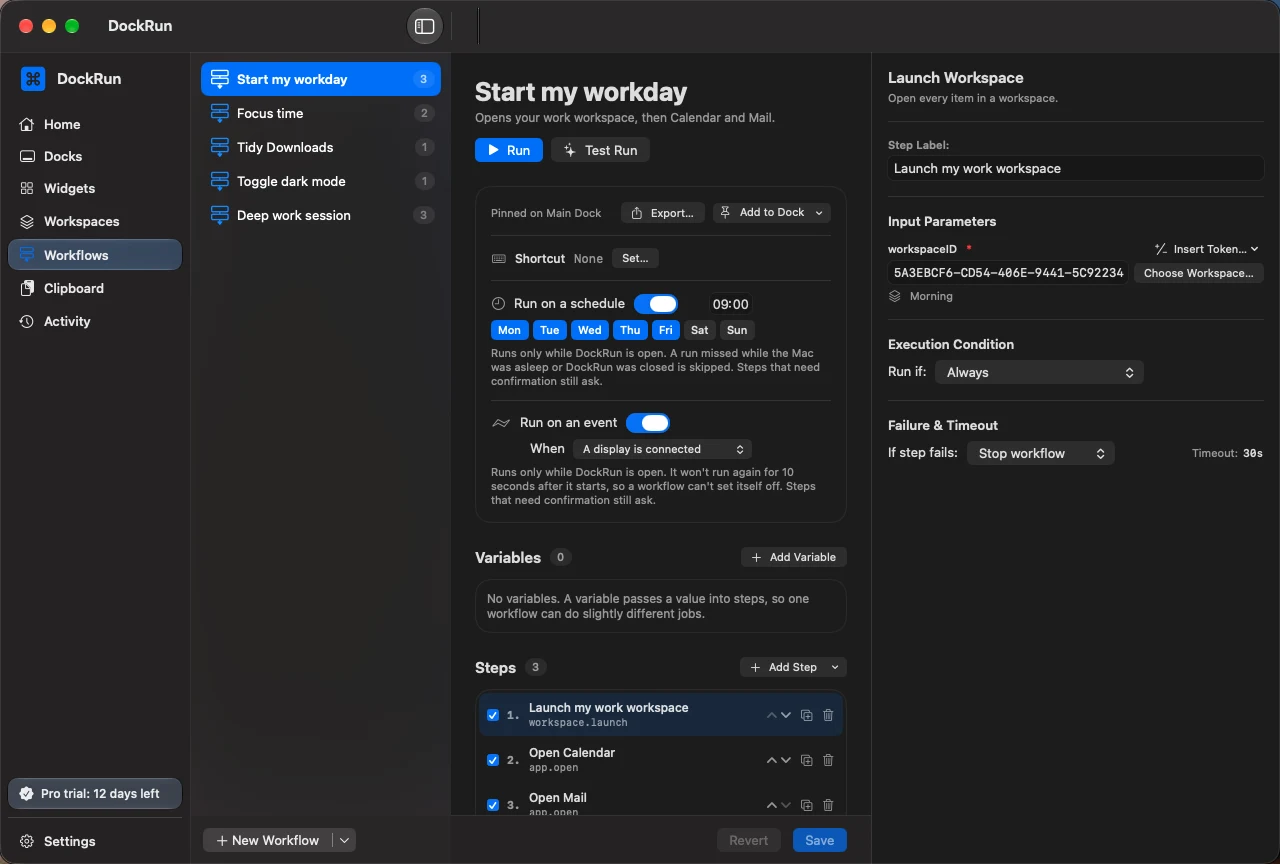Viewport: 1280px width, 864px height.
Task: Go to Home in the sidebar
Action: 95,124
